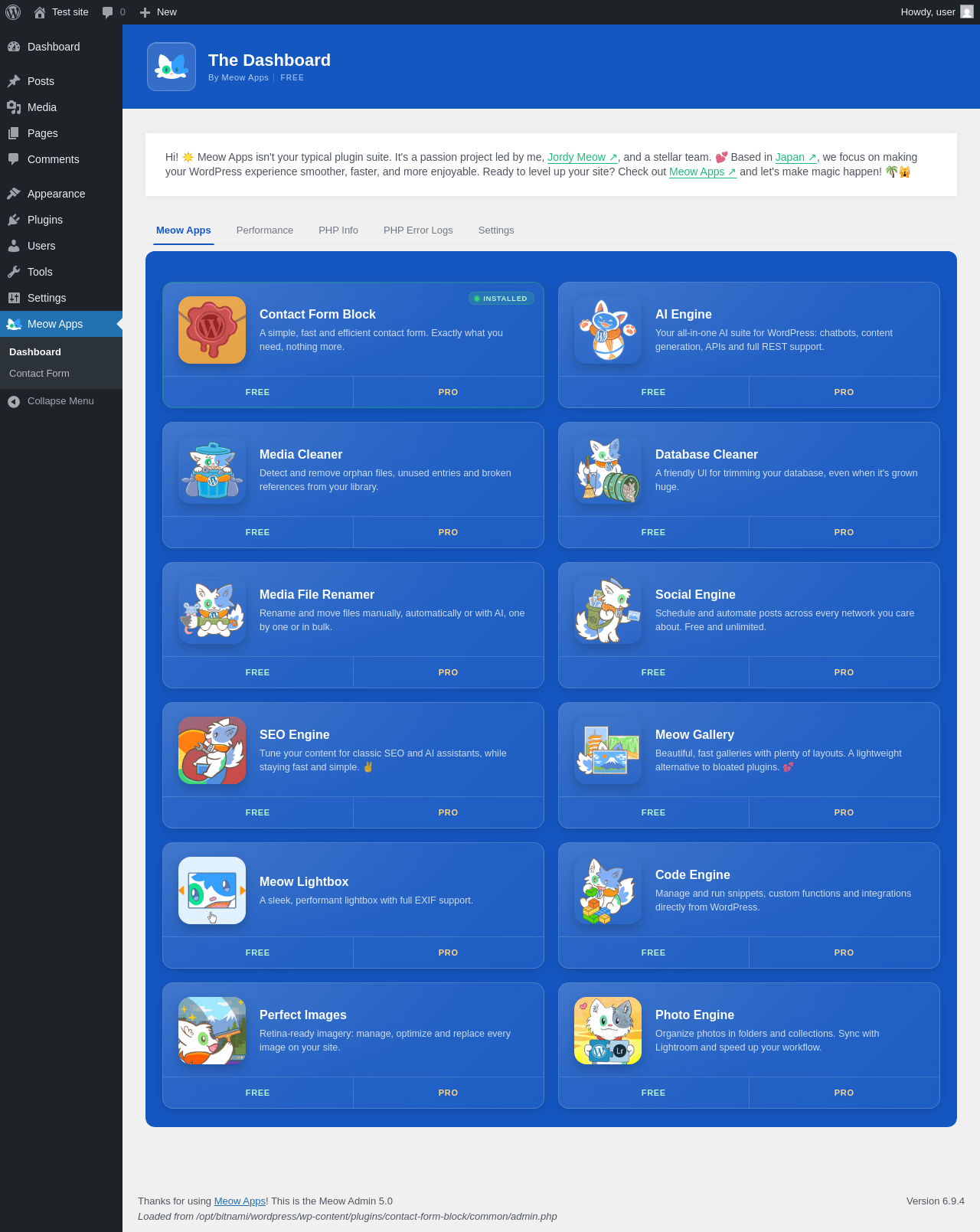Viewport: 980px width, 1232px height.
Task: Click the Code Engine cat icon
Action: click(608, 891)
